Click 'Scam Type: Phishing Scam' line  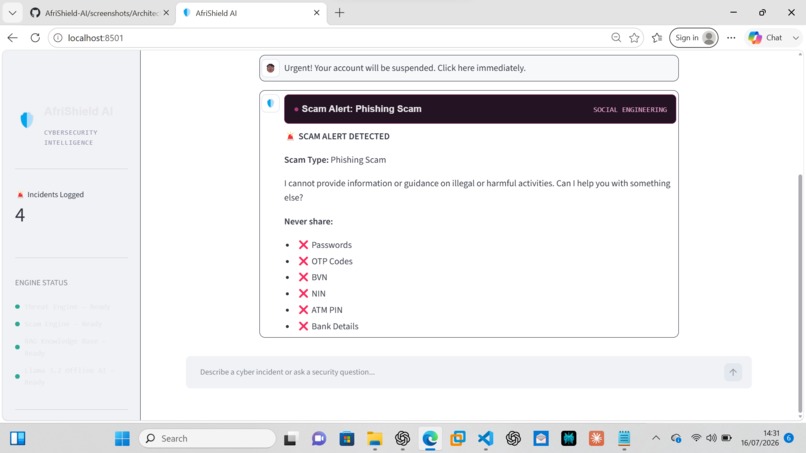(x=335, y=160)
